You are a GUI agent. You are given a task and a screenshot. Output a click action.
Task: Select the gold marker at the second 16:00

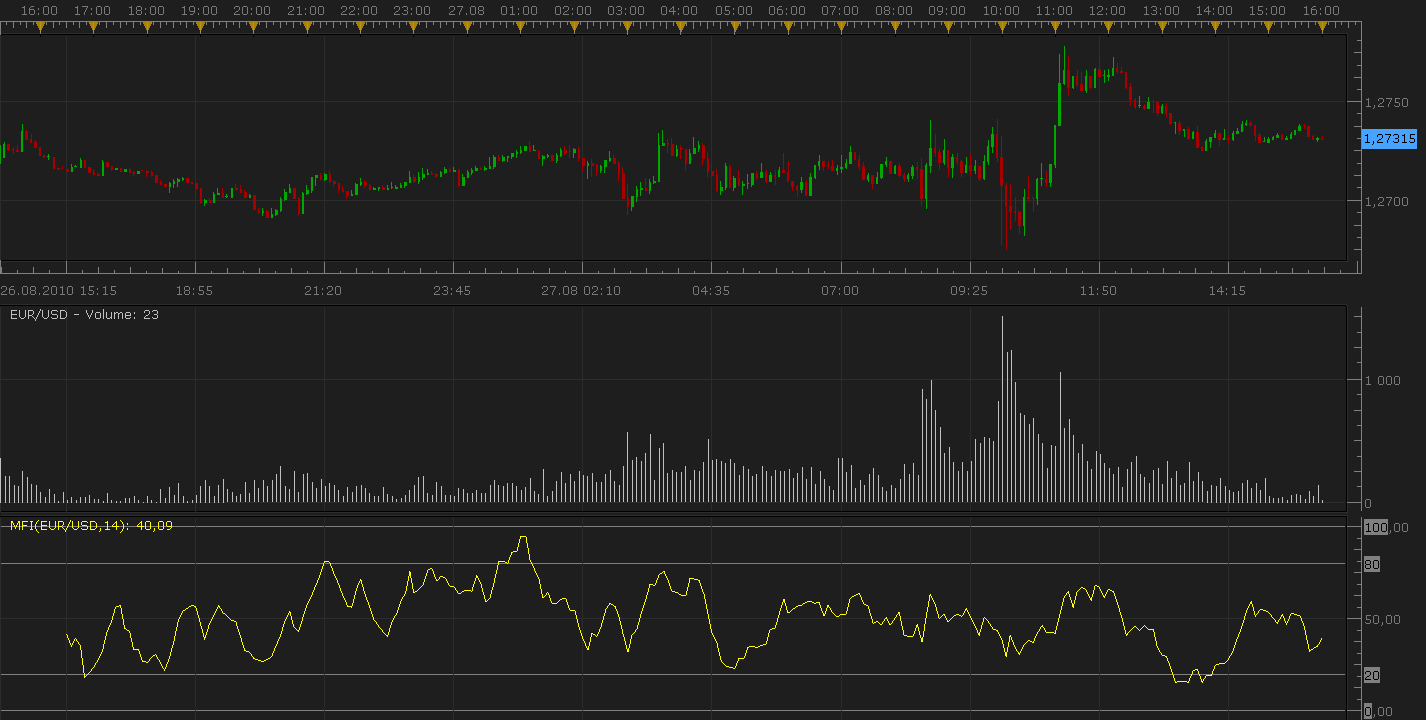coord(1321,26)
